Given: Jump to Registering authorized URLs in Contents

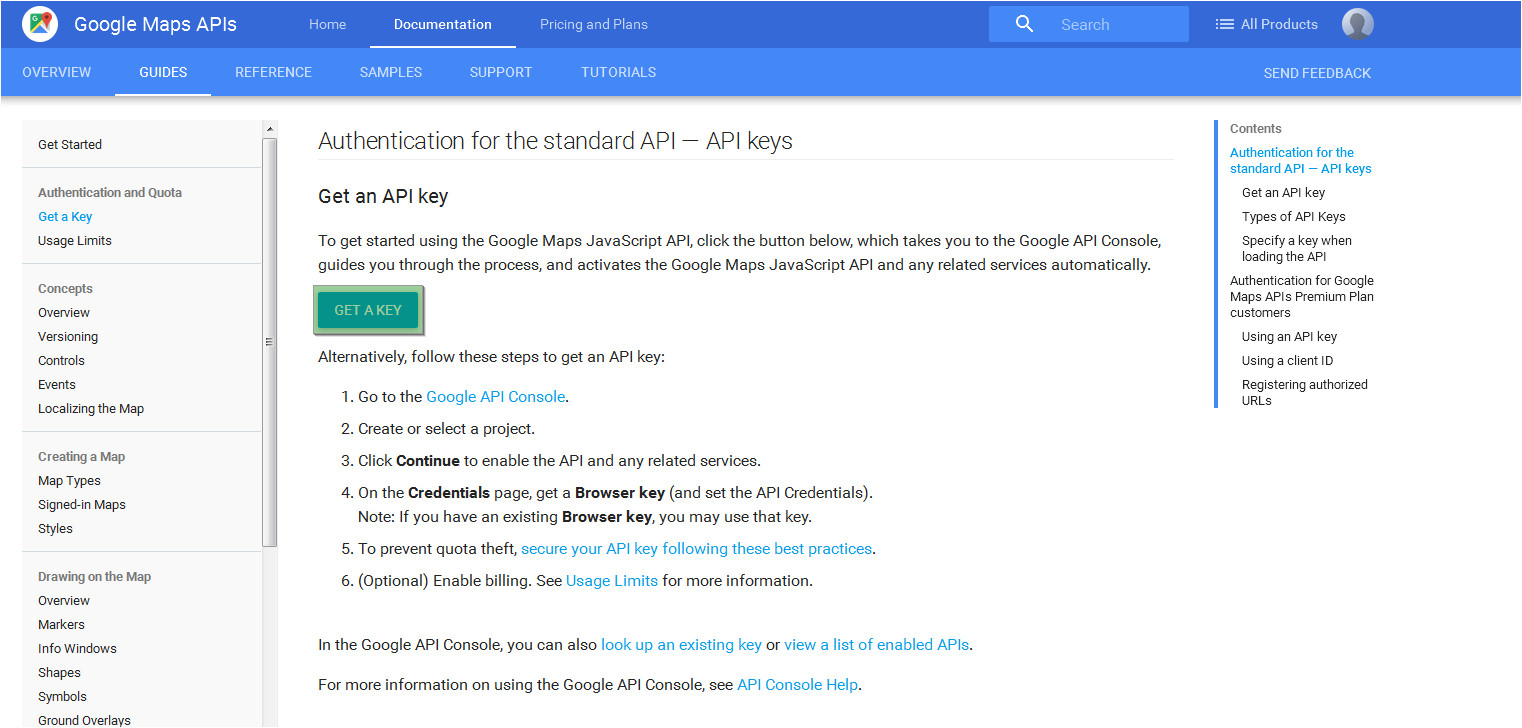Looking at the screenshot, I should (x=1305, y=393).
